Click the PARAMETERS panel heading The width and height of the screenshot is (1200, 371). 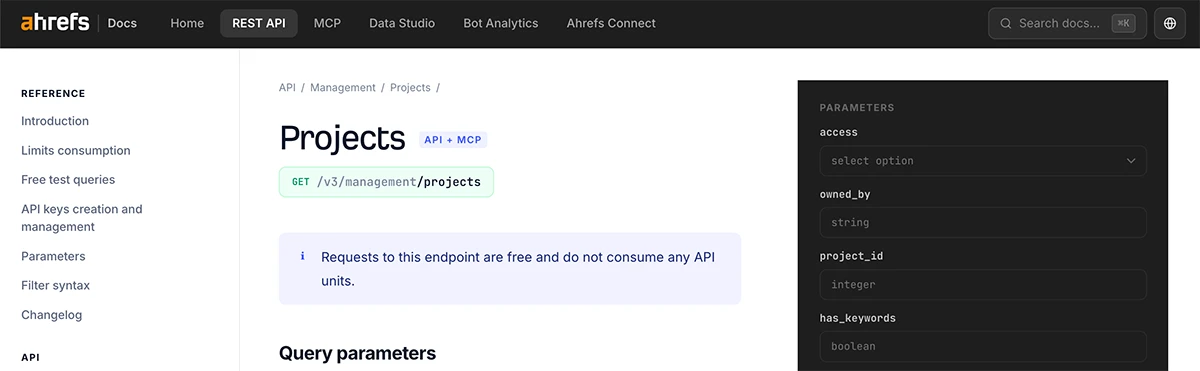point(857,107)
